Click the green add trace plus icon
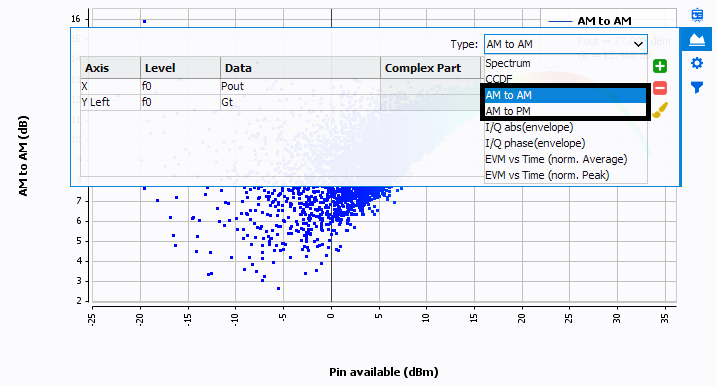 pyautogui.click(x=659, y=66)
